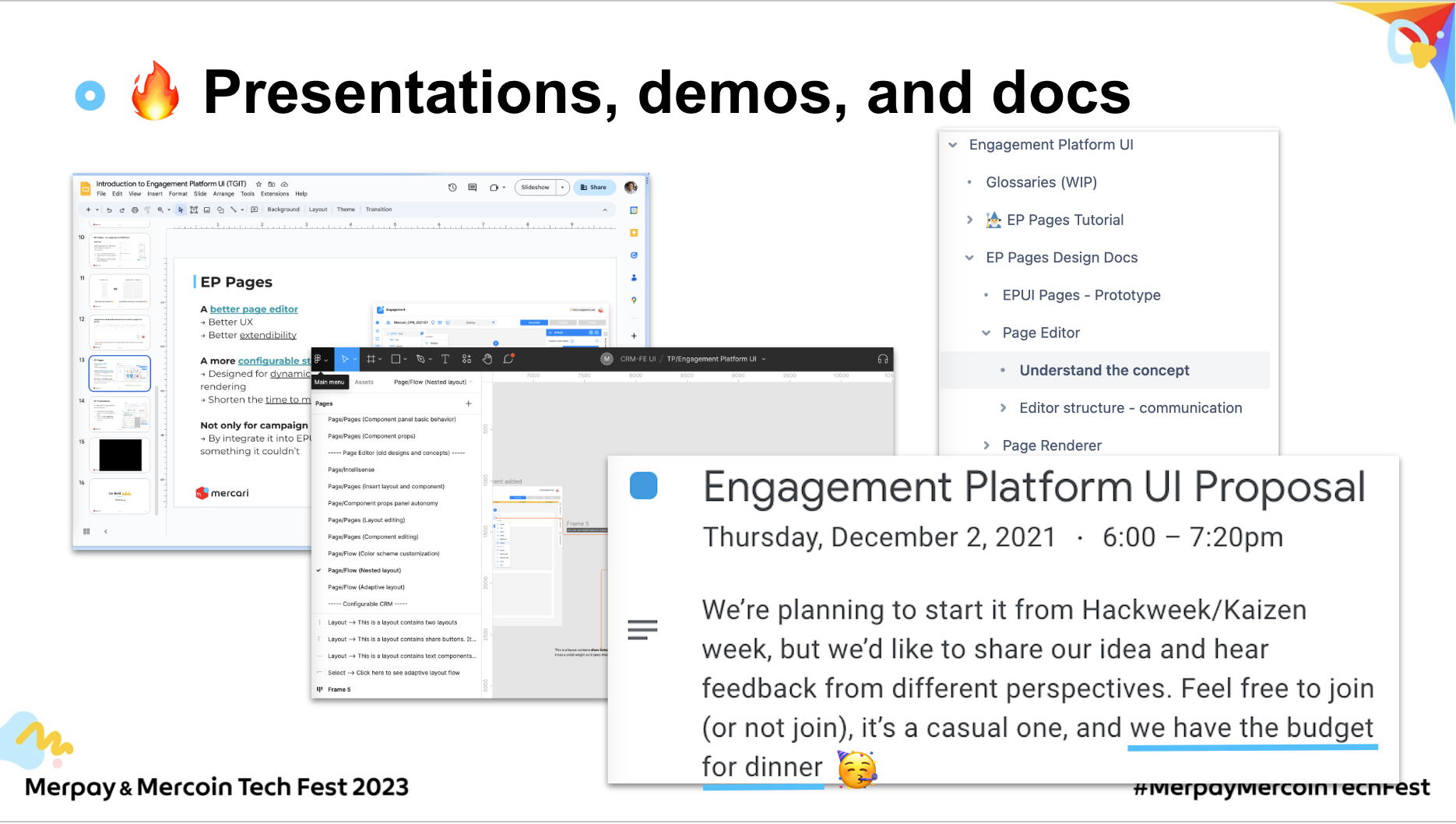Open the Figma Rectangle shape tool dropdown

[405, 360]
